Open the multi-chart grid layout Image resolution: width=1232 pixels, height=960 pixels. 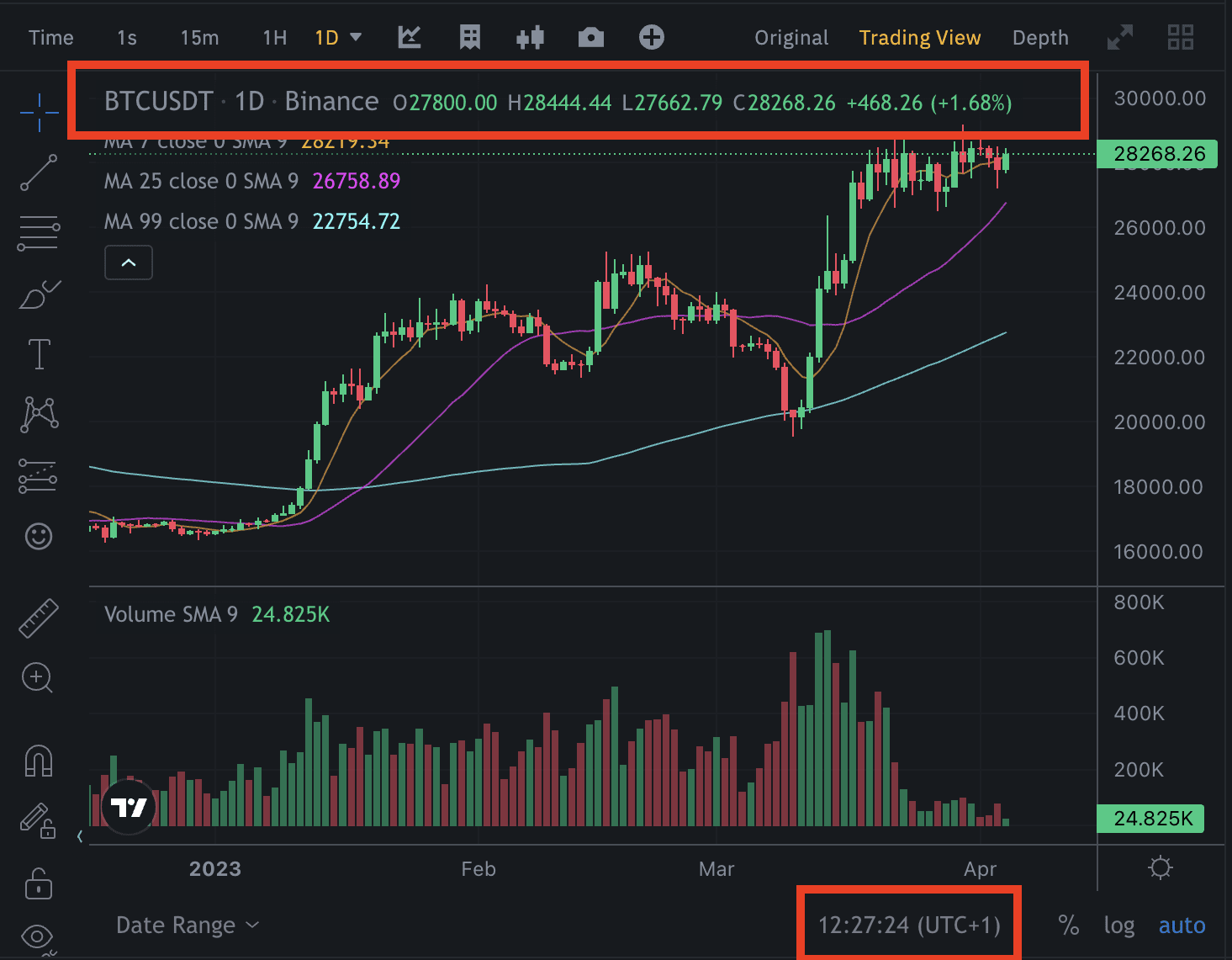click(1181, 37)
